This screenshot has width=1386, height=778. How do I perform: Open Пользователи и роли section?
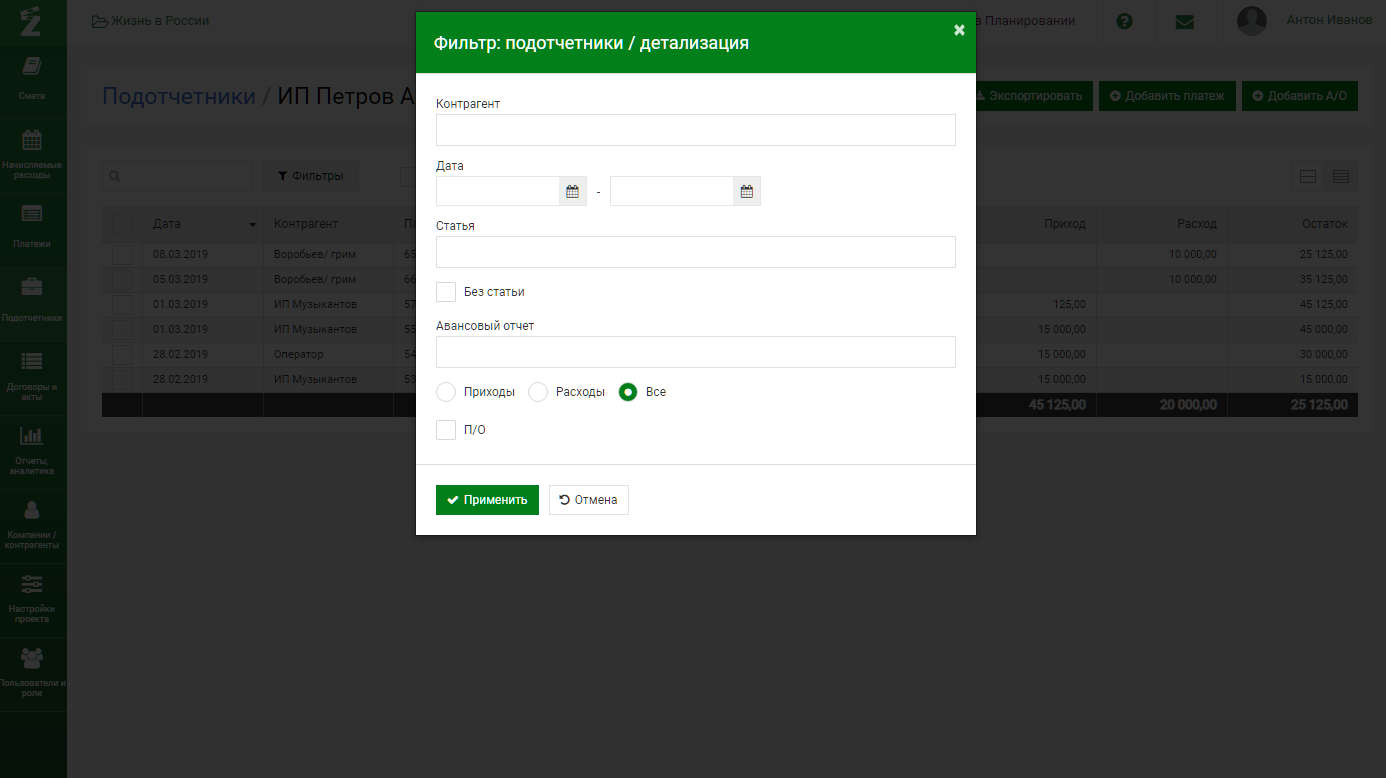pyautogui.click(x=32, y=674)
